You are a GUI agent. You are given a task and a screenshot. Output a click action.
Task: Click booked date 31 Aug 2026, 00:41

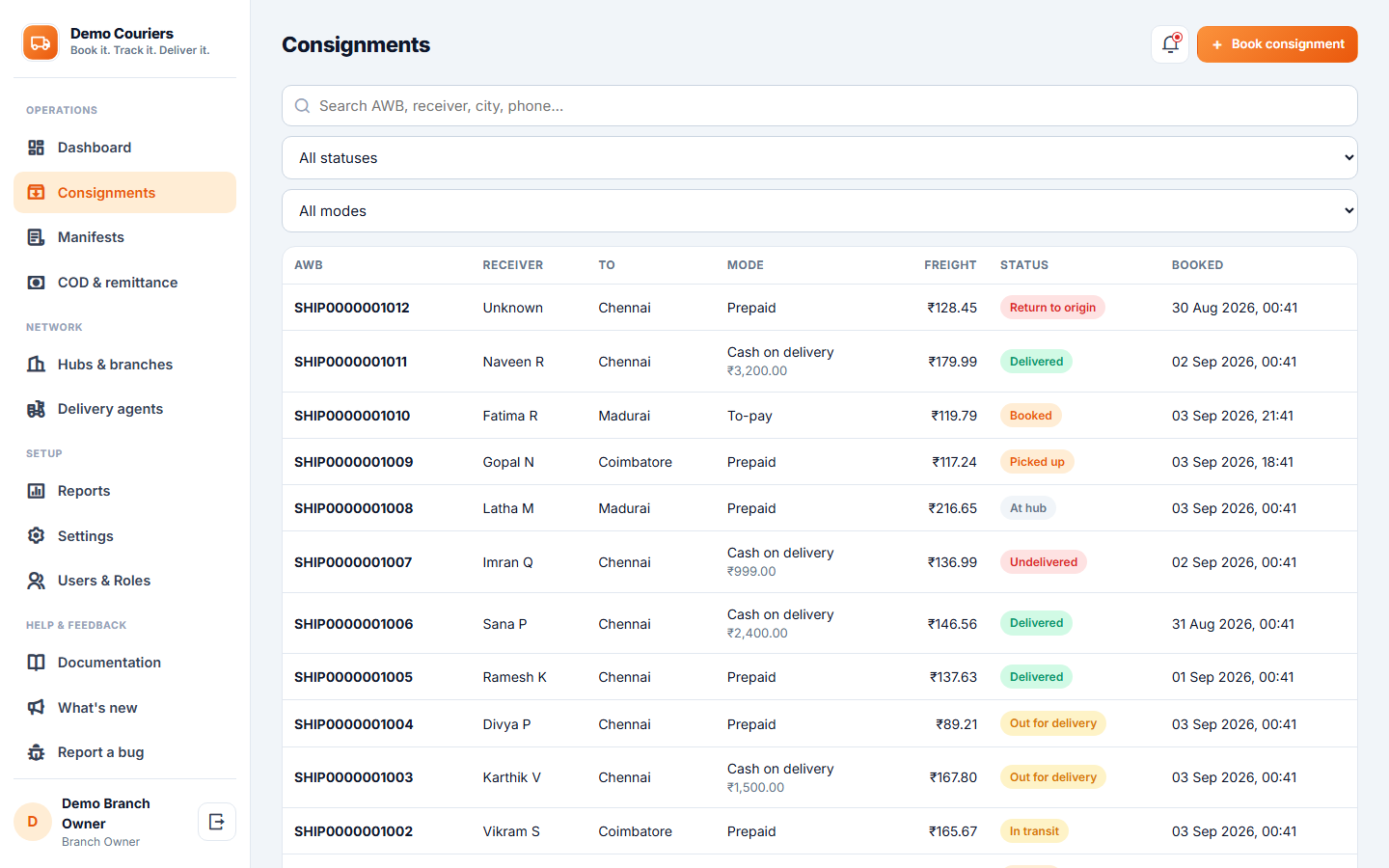(1233, 624)
